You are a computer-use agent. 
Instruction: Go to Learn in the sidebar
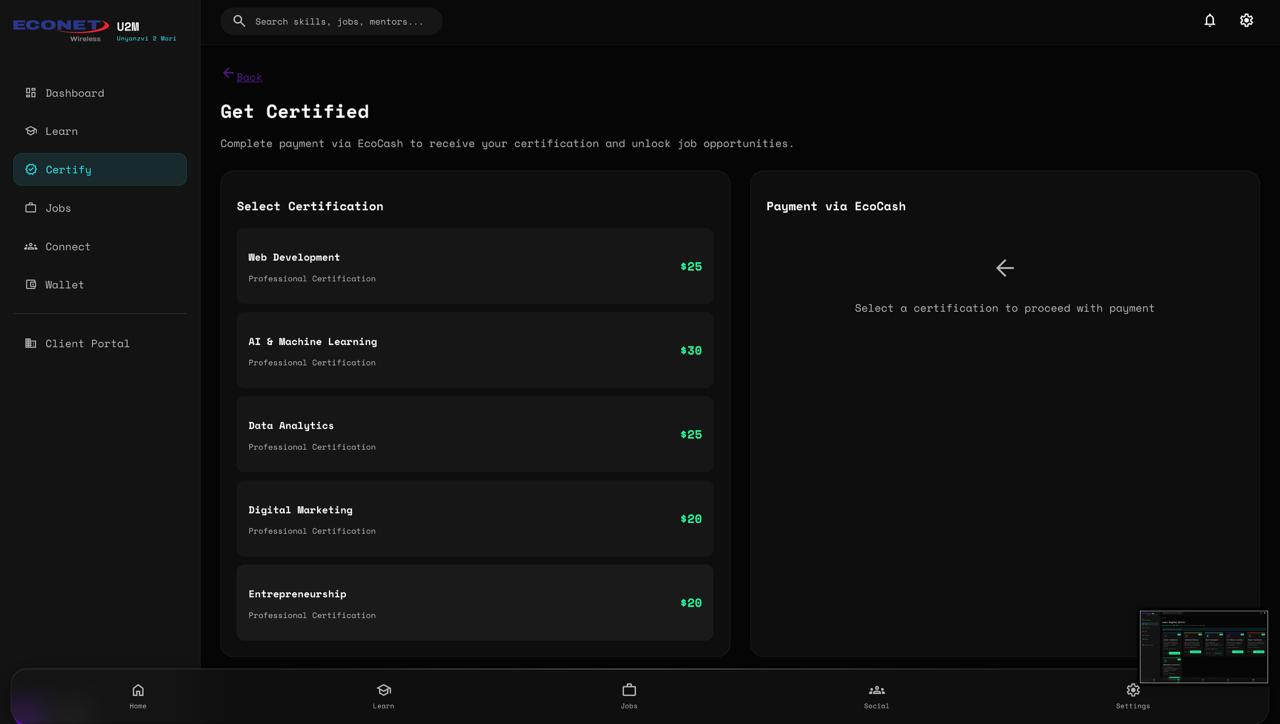[100, 131]
